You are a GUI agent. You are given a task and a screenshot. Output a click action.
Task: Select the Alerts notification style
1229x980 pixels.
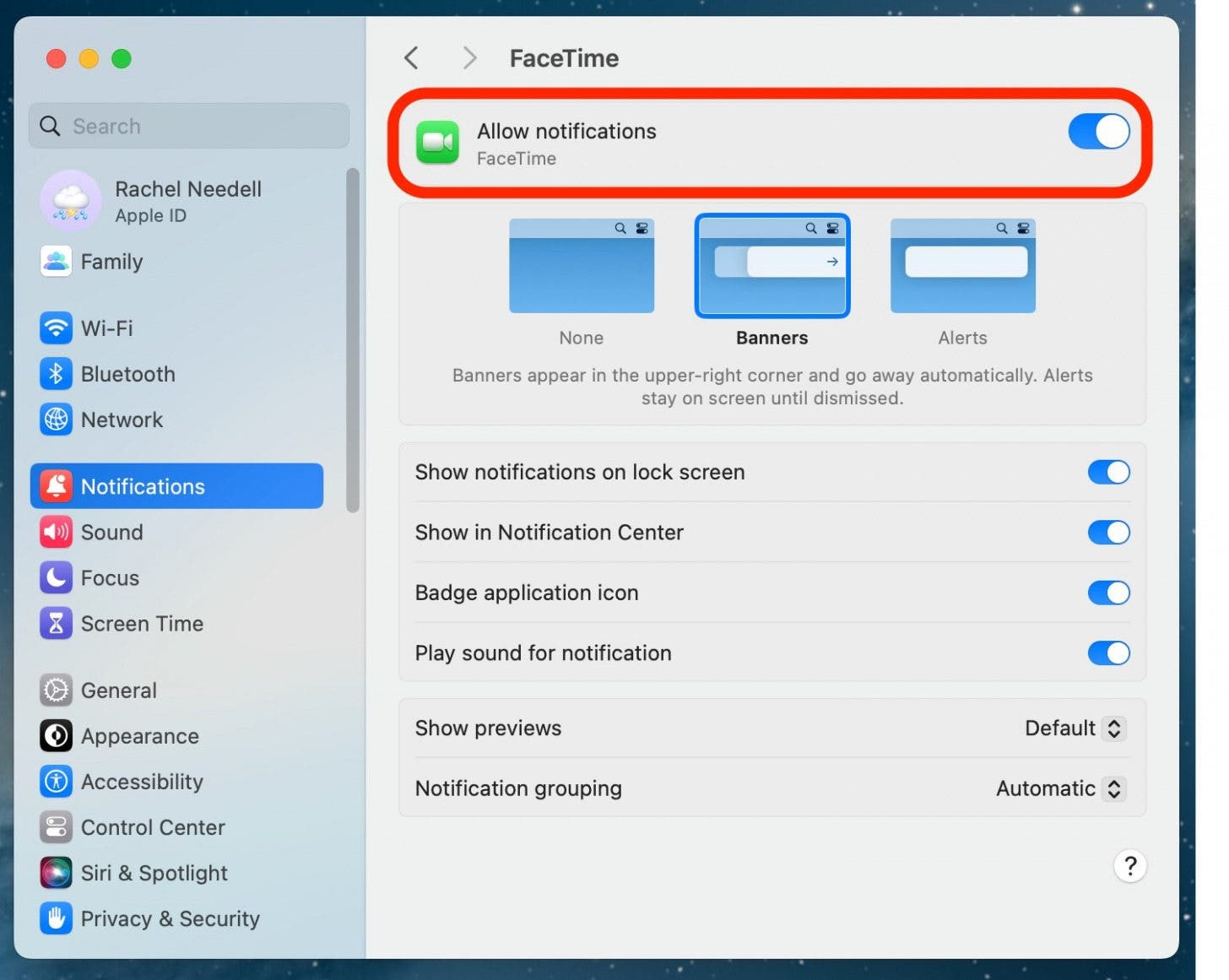(x=962, y=266)
